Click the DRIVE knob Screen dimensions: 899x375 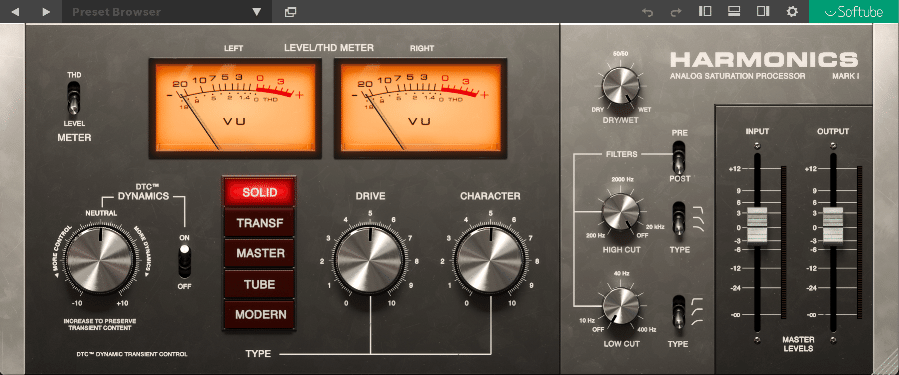370,260
